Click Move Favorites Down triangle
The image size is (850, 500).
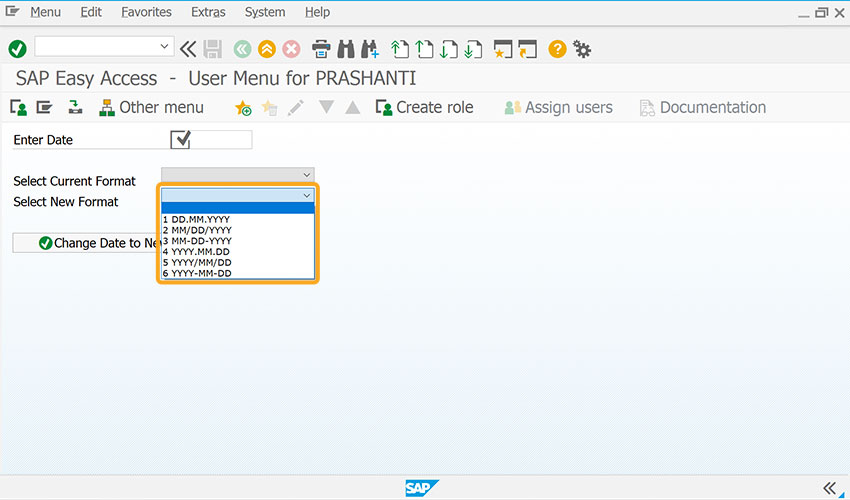[x=326, y=107]
